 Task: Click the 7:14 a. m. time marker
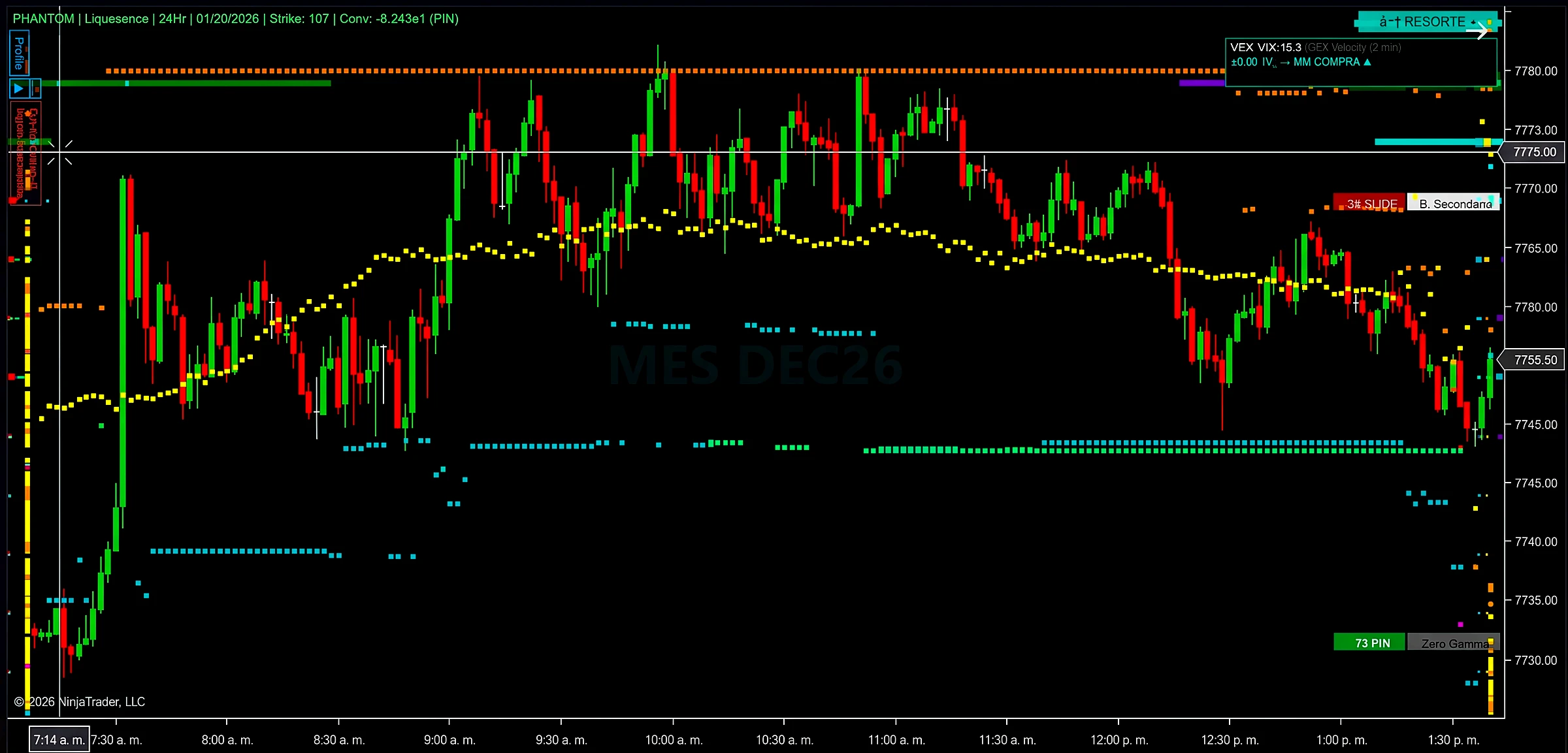click(x=59, y=740)
